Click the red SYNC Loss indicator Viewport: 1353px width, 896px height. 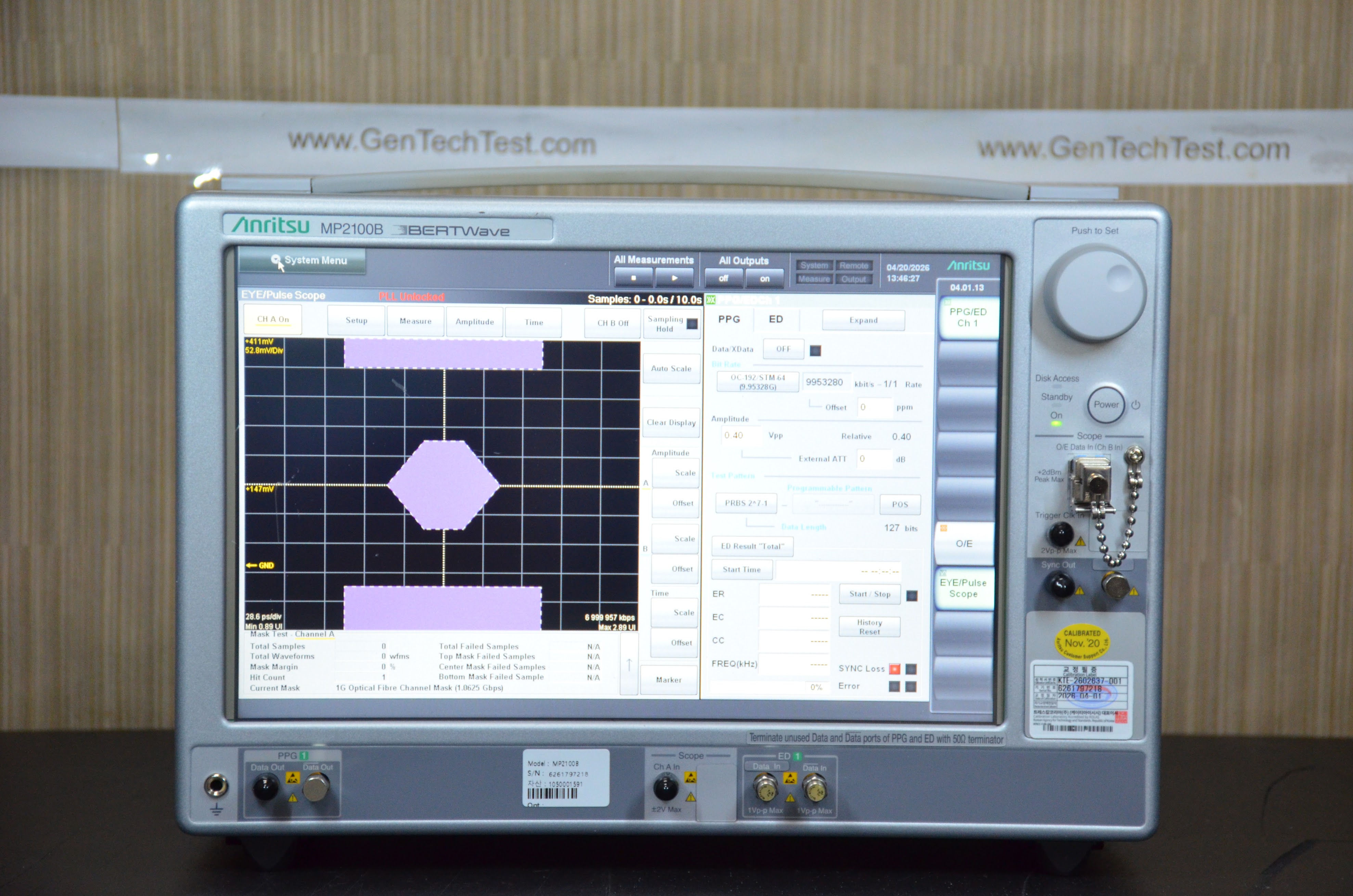pyautogui.click(x=895, y=668)
